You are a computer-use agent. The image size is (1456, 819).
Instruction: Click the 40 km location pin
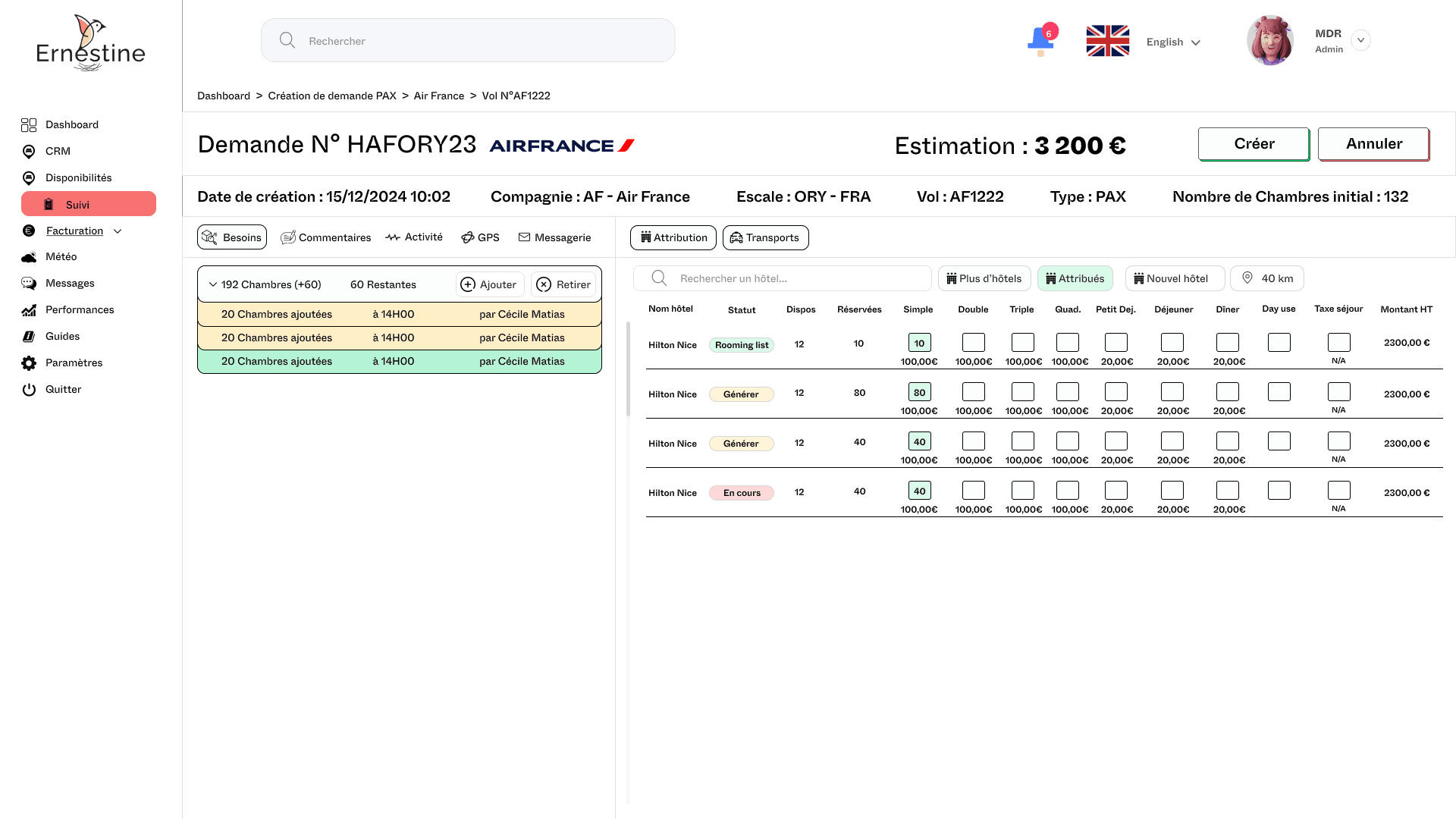coord(1247,278)
